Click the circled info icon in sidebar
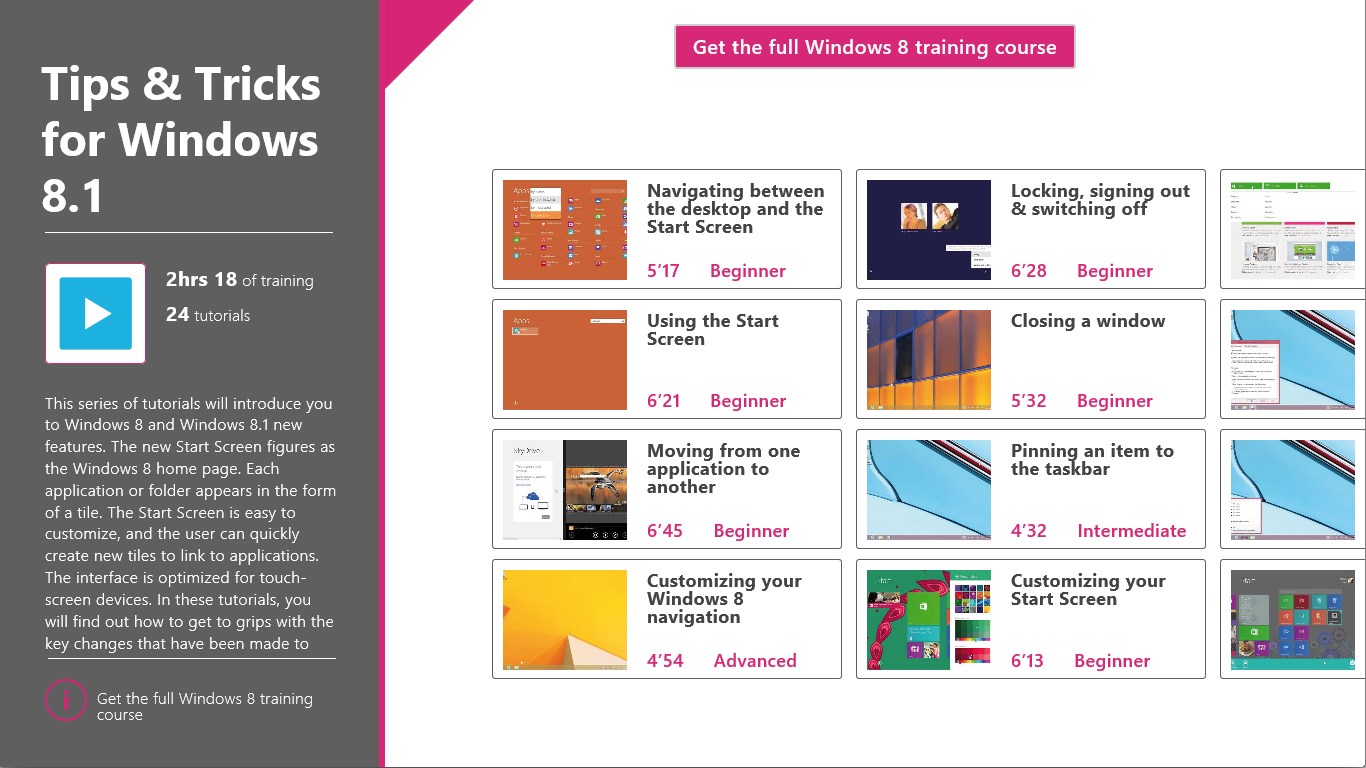 click(x=65, y=700)
